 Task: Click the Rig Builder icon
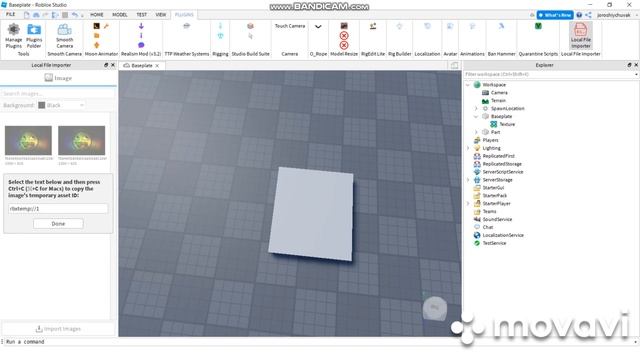coord(400,26)
